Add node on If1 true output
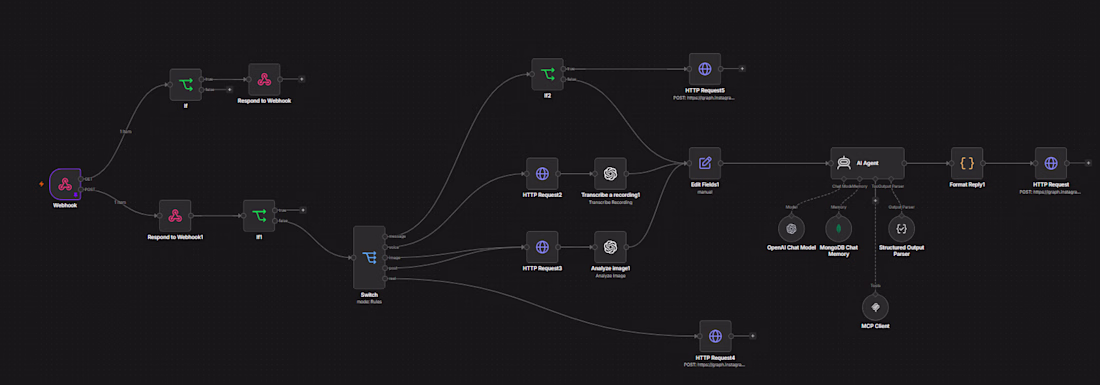1100x385 pixels. click(302, 210)
